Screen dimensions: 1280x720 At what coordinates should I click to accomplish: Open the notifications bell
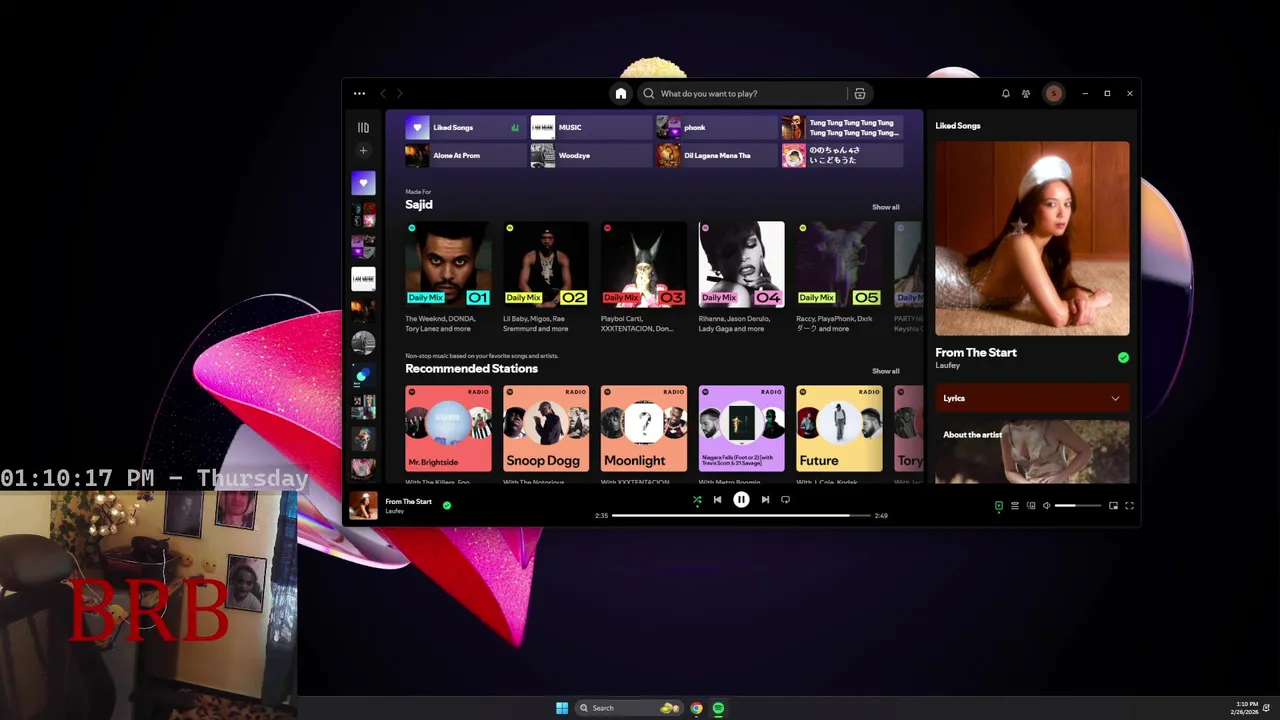click(x=1005, y=93)
